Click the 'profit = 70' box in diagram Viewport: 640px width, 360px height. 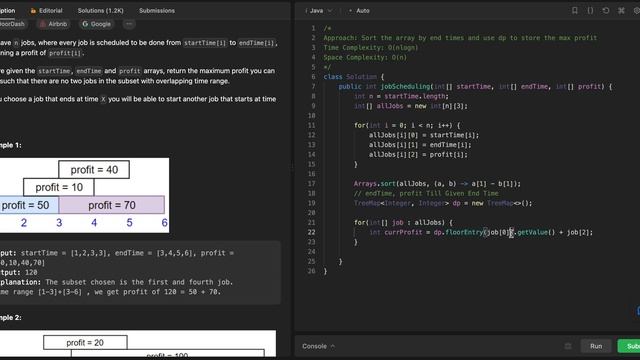(x=112, y=205)
